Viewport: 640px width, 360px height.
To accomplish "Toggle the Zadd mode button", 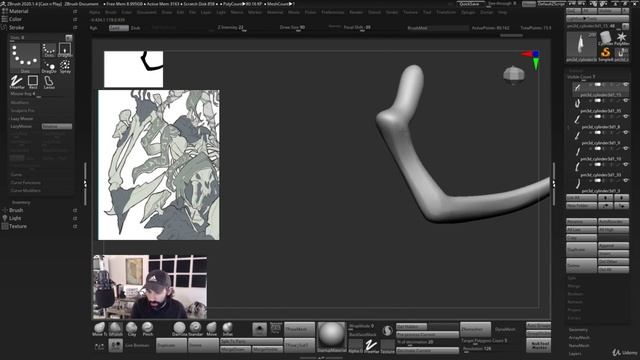I will tap(118, 28).
